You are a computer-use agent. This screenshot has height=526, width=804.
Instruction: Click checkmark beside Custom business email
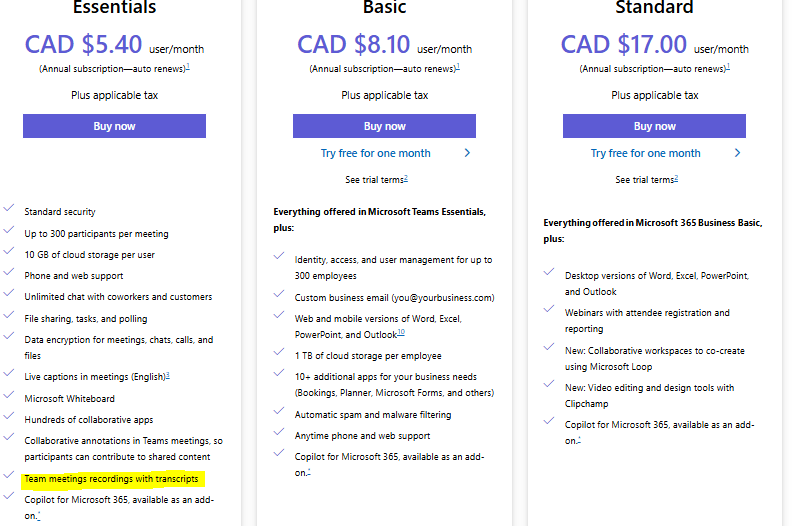tap(279, 294)
